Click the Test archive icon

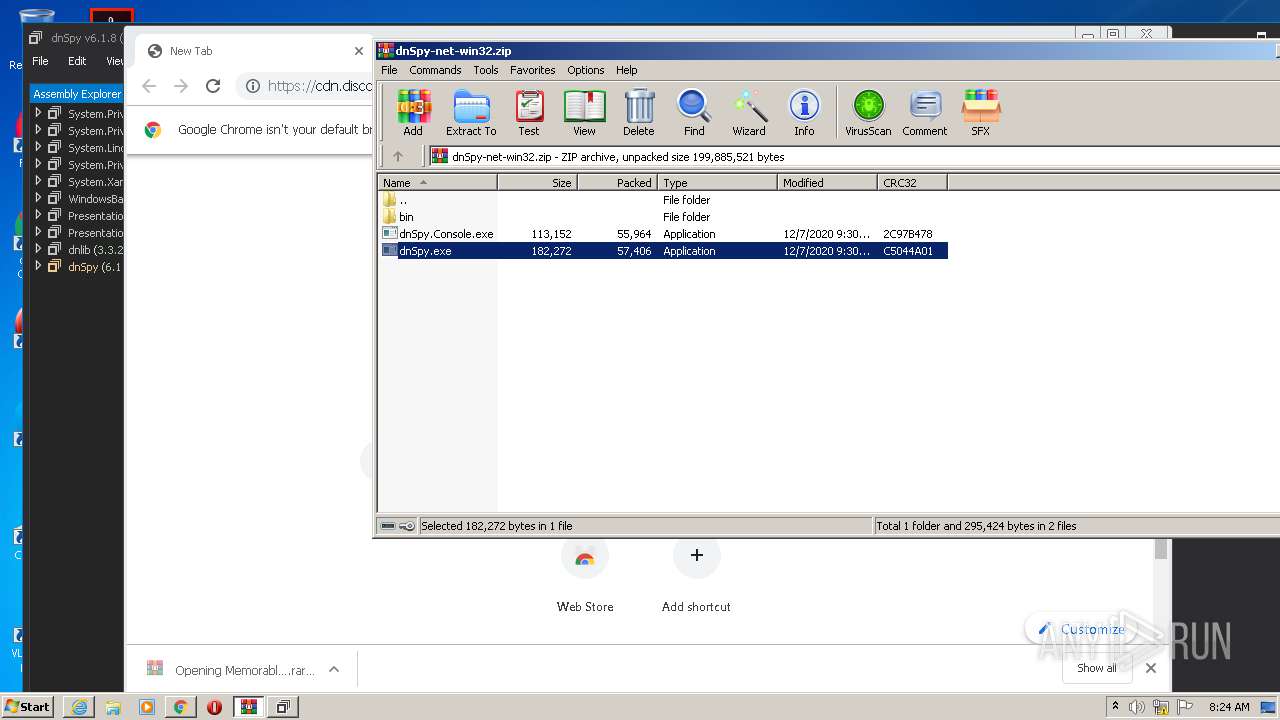(x=529, y=112)
